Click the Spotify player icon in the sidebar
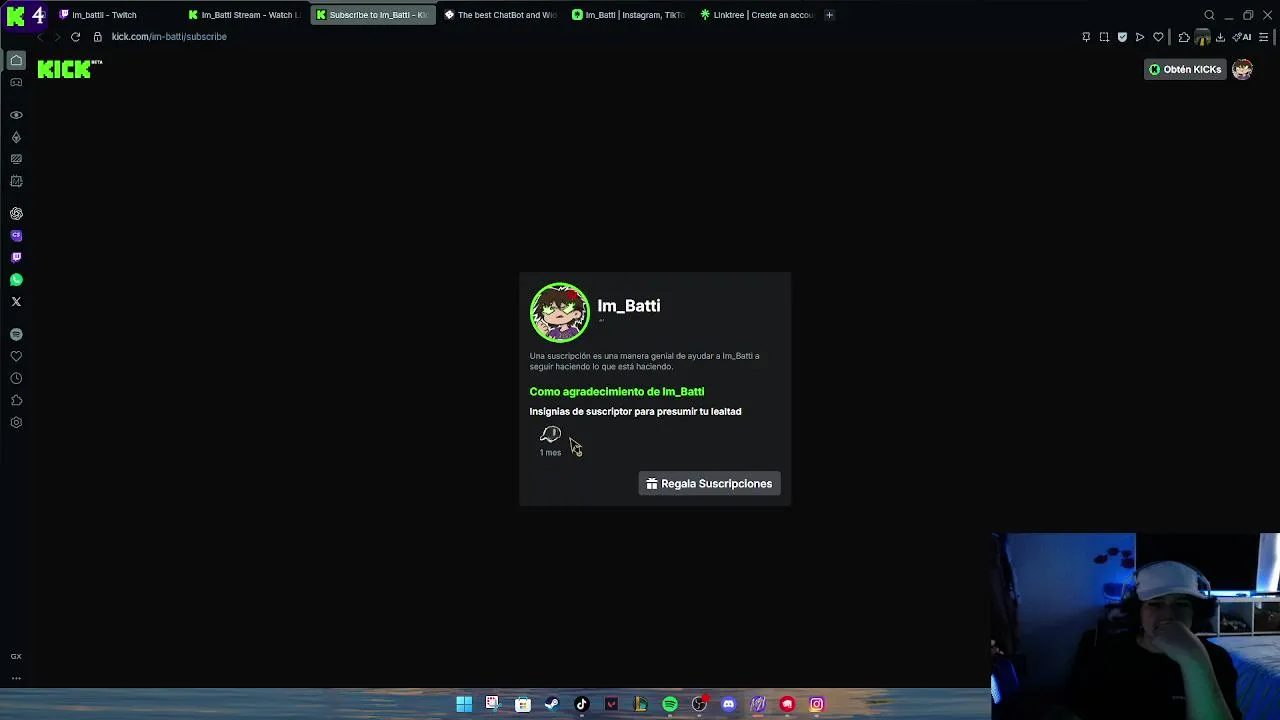1280x720 pixels. pos(16,335)
